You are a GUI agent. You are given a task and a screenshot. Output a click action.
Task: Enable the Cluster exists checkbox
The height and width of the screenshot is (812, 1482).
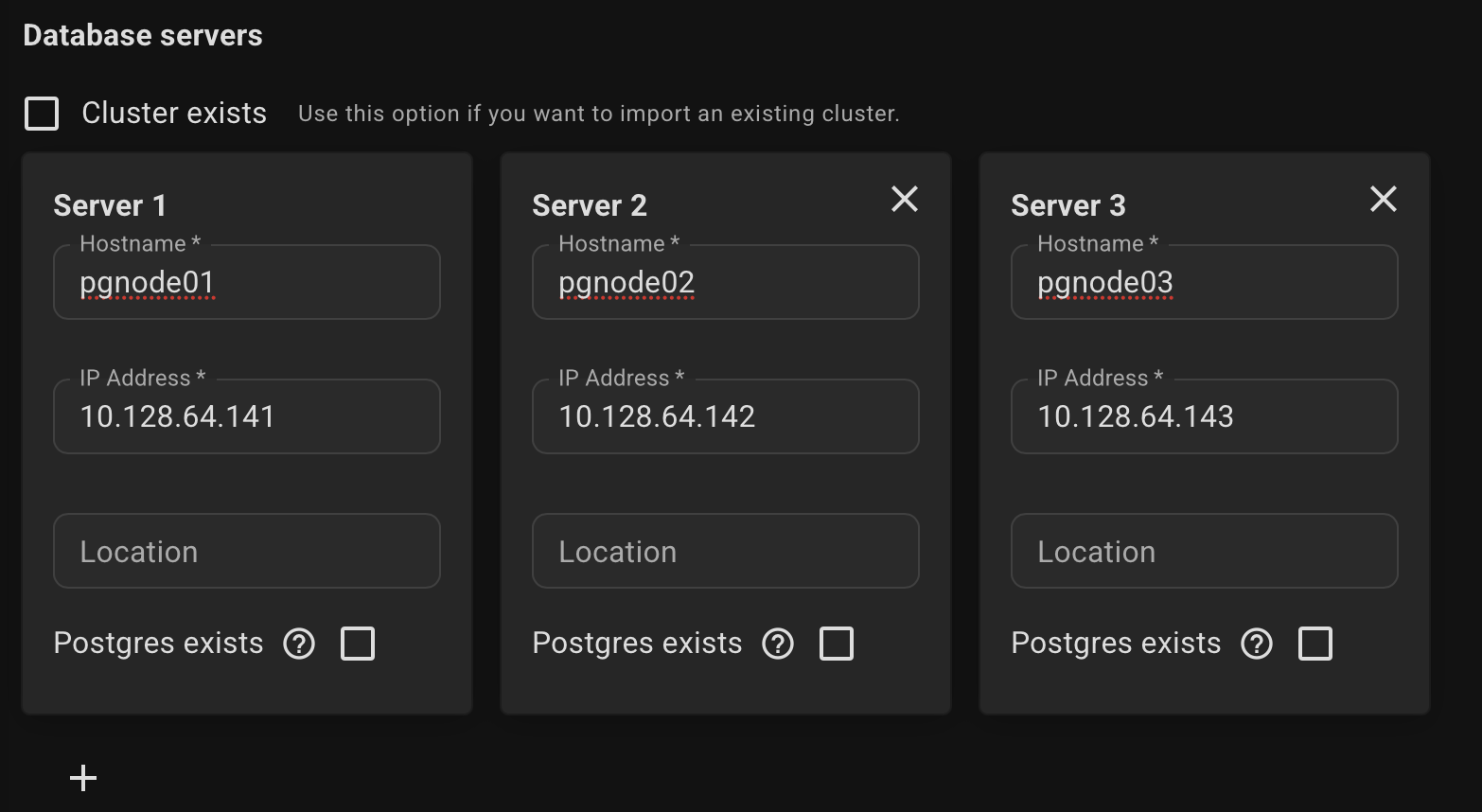tap(42, 113)
